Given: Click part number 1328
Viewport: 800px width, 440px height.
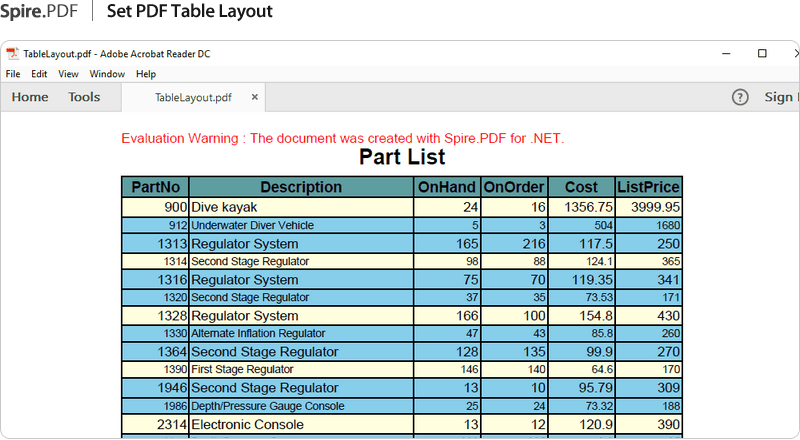Looking at the screenshot, I should [x=172, y=315].
